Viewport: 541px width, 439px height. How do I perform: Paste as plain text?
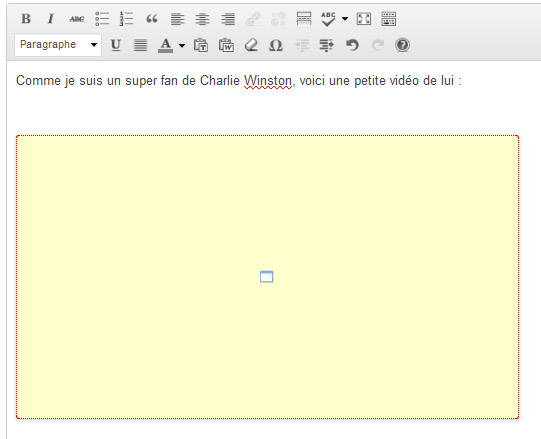(x=201, y=45)
